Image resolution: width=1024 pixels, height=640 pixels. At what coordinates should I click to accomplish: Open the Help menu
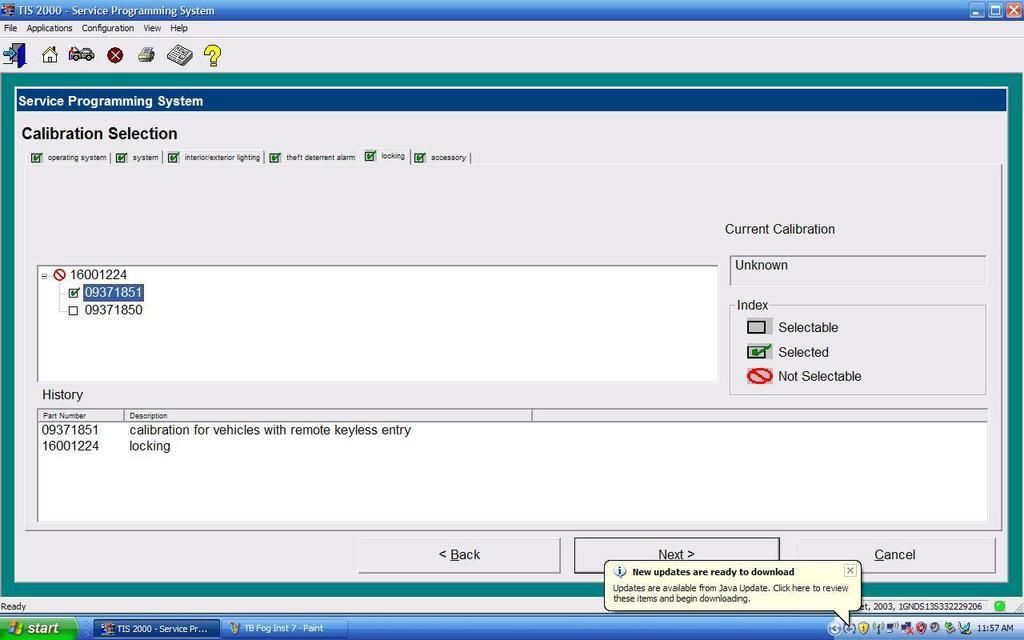tap(179, 28)
